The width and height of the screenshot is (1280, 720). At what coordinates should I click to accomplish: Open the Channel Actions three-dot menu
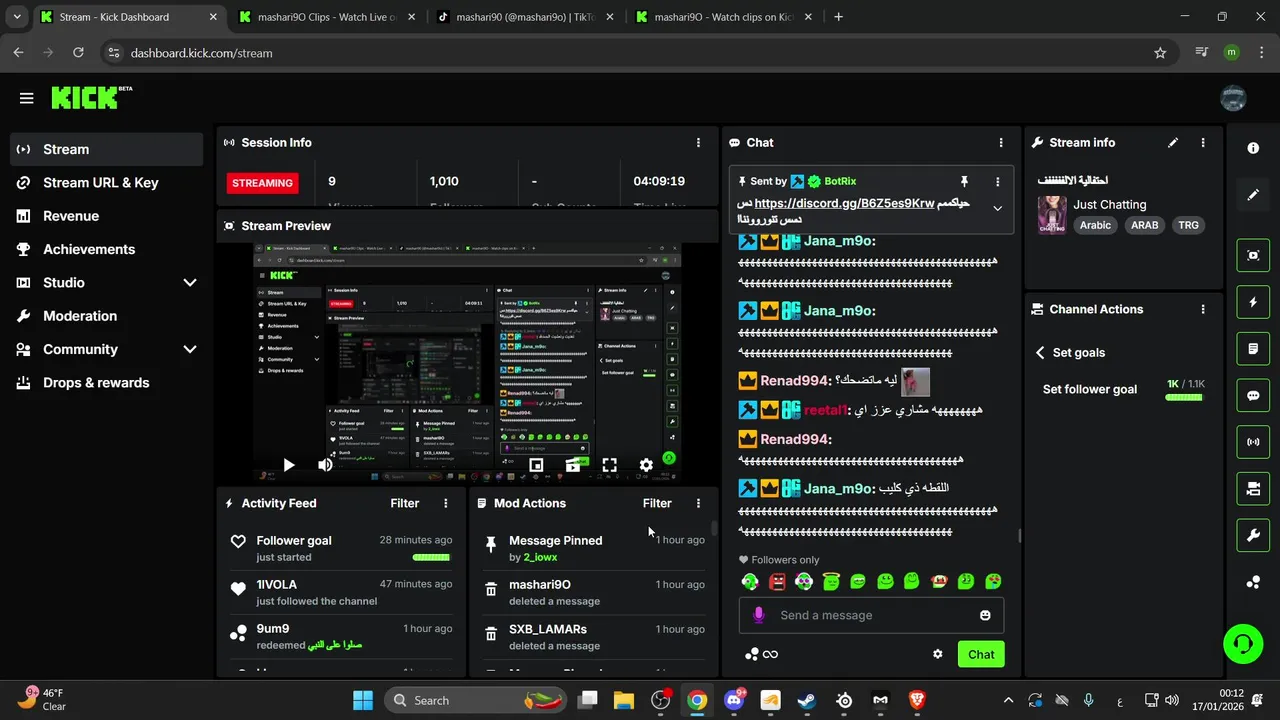tap(1203, 310)
